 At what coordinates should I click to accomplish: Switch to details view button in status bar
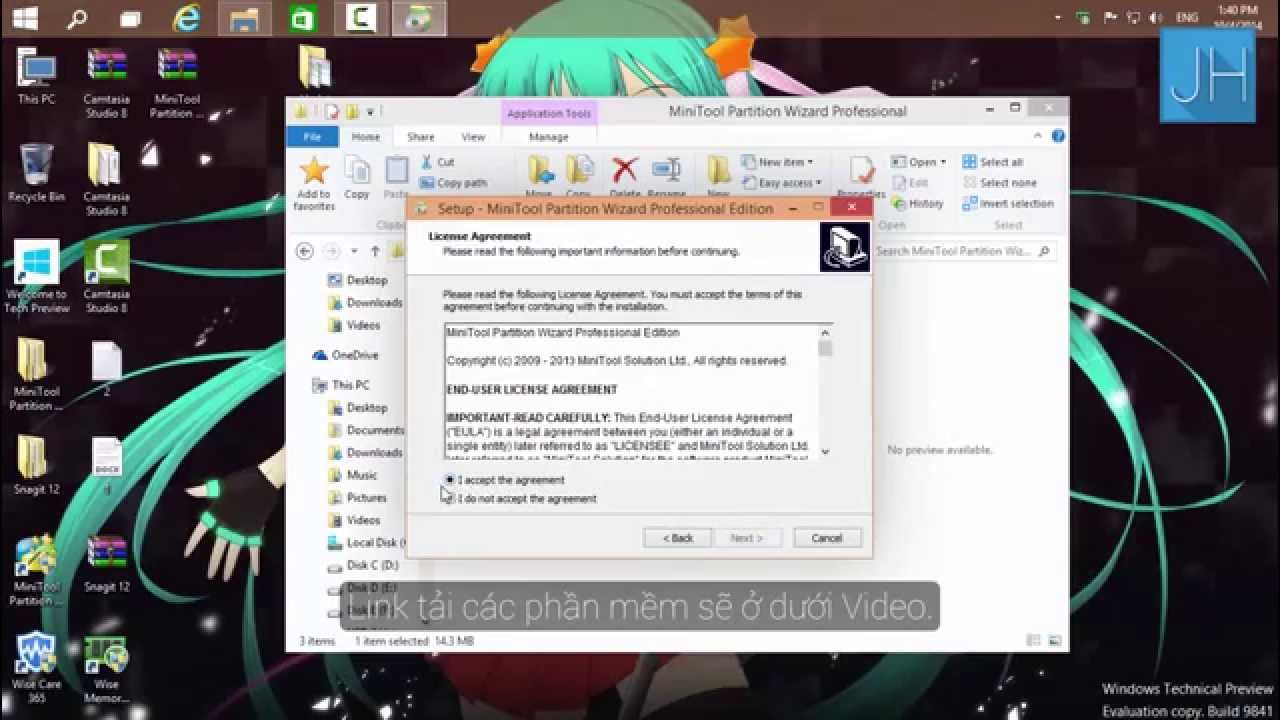pyautogui.click(x=1033, y=641)
